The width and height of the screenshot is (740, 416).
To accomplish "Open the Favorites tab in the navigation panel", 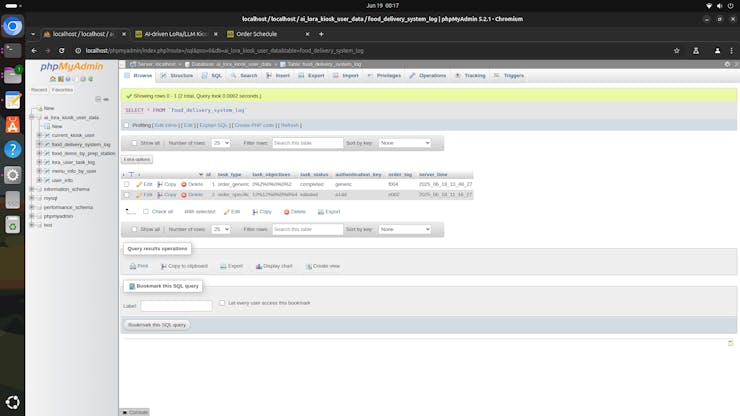I will coord(62,90).
